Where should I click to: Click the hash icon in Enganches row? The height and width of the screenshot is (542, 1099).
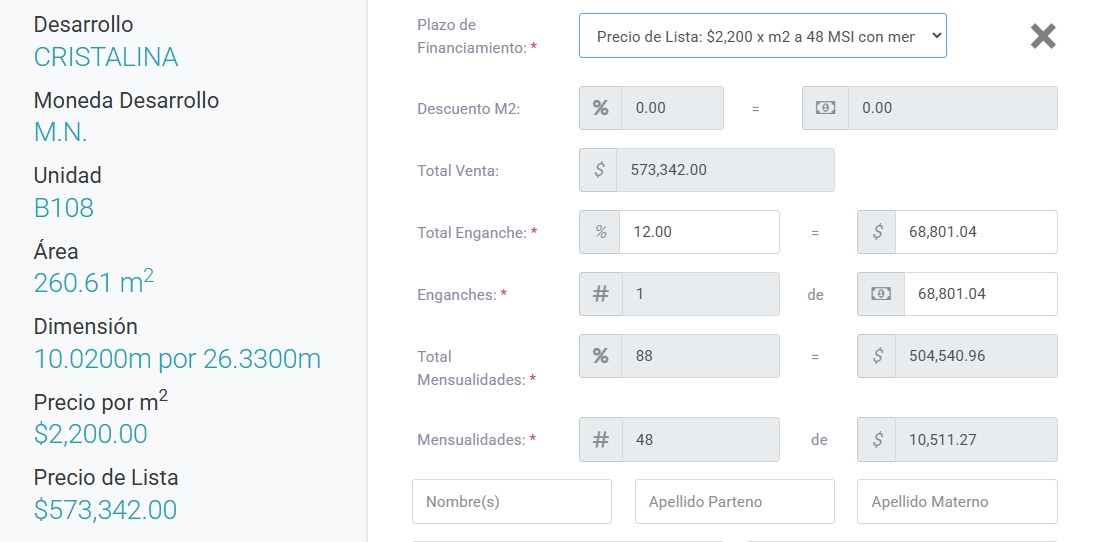(x=601, y=294)
